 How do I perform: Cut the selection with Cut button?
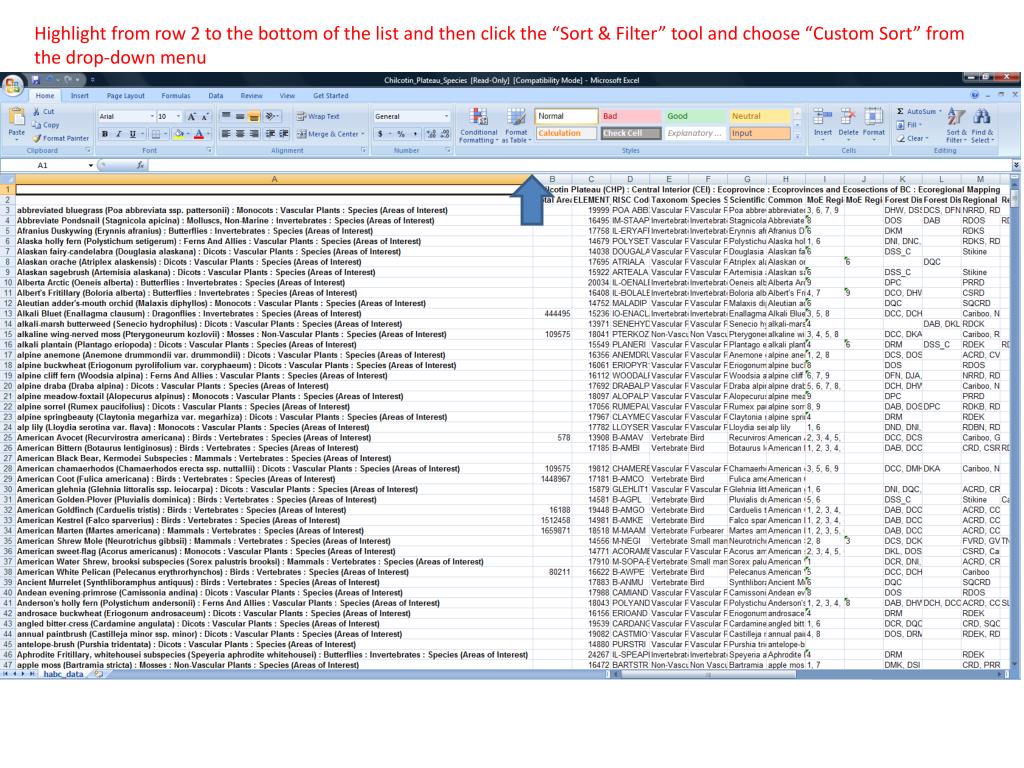click(44, 112)
